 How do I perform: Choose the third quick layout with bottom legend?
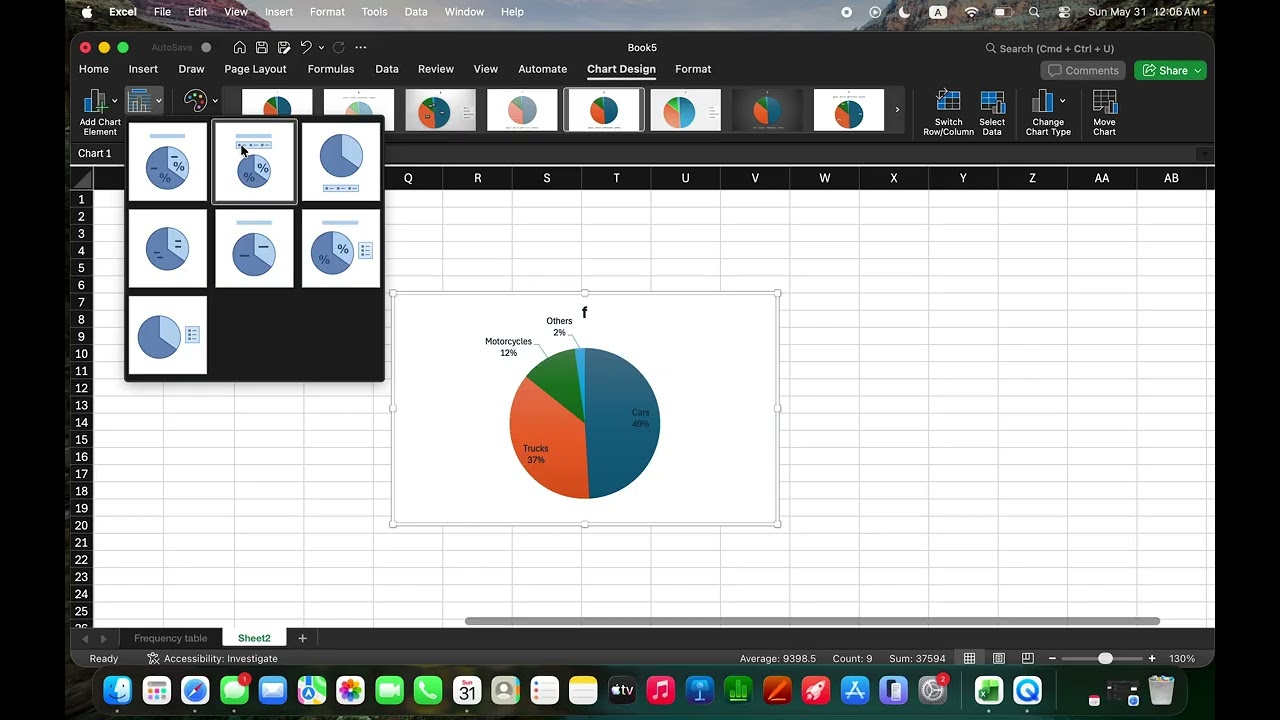pyautogui.click(x=341, y=162)
